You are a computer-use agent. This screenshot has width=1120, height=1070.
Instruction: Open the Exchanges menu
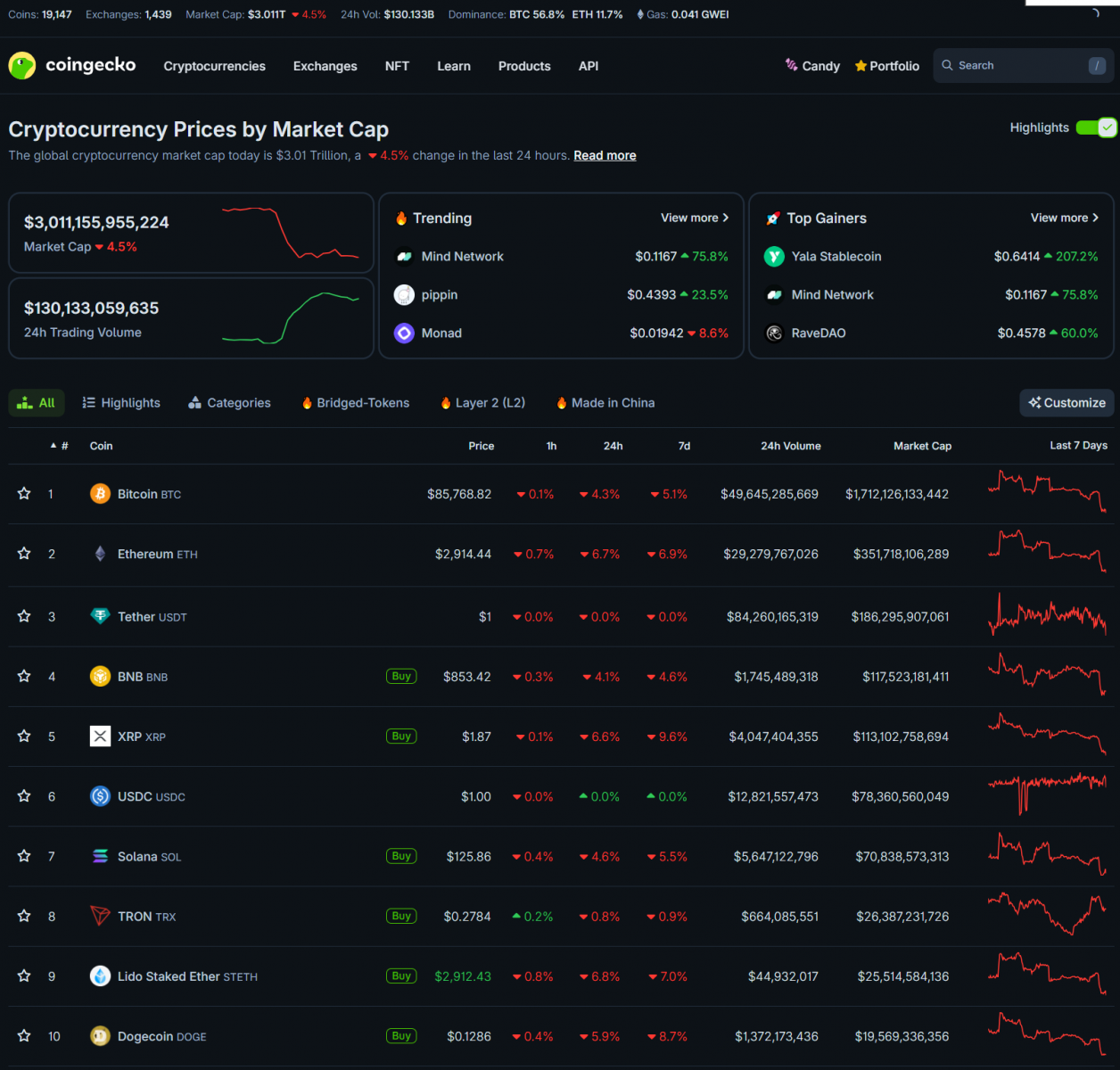click(x=325, y=66)
